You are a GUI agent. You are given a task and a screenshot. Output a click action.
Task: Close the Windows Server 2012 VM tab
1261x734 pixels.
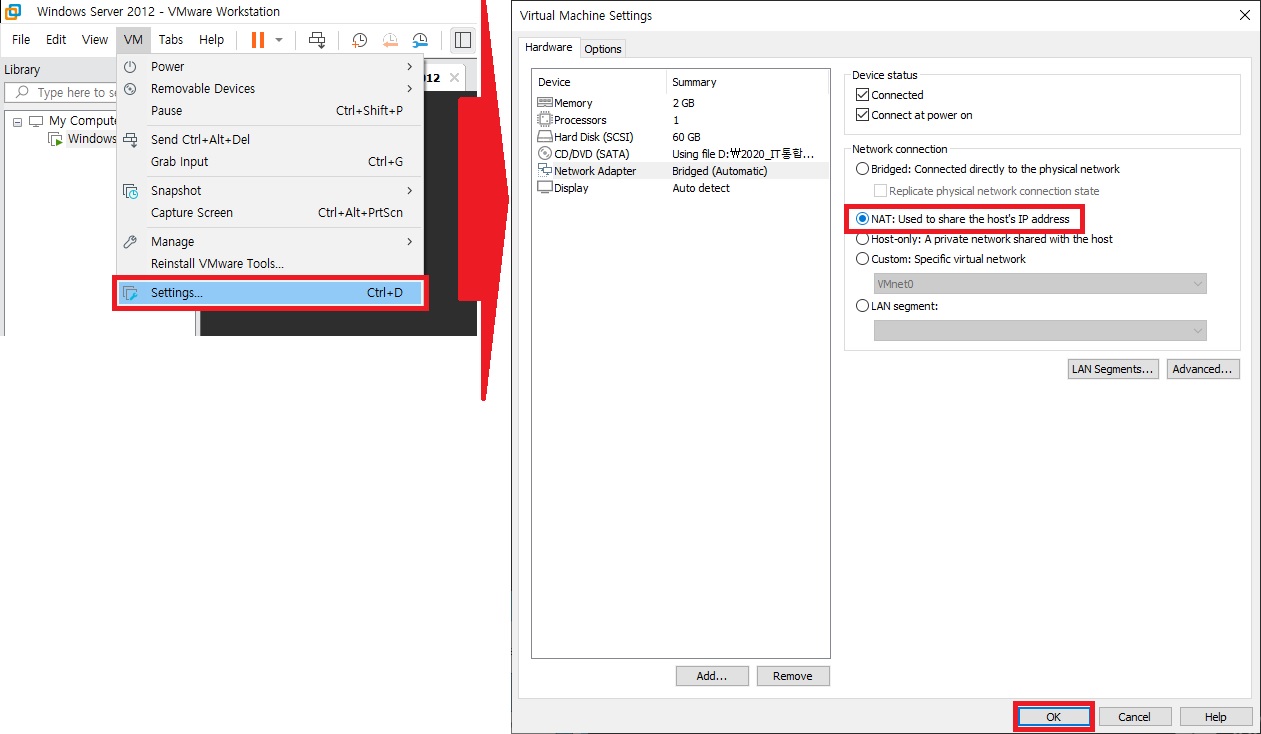(x=454, y=77)
